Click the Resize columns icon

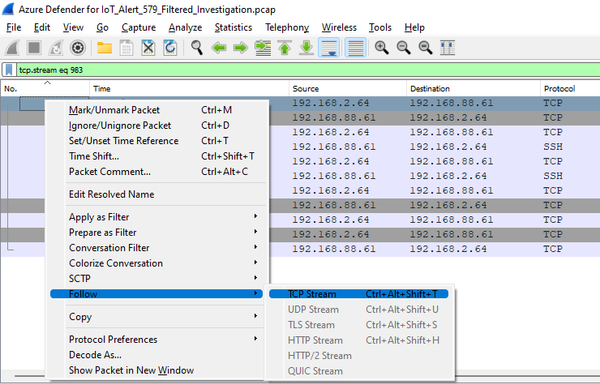point(447,48)
